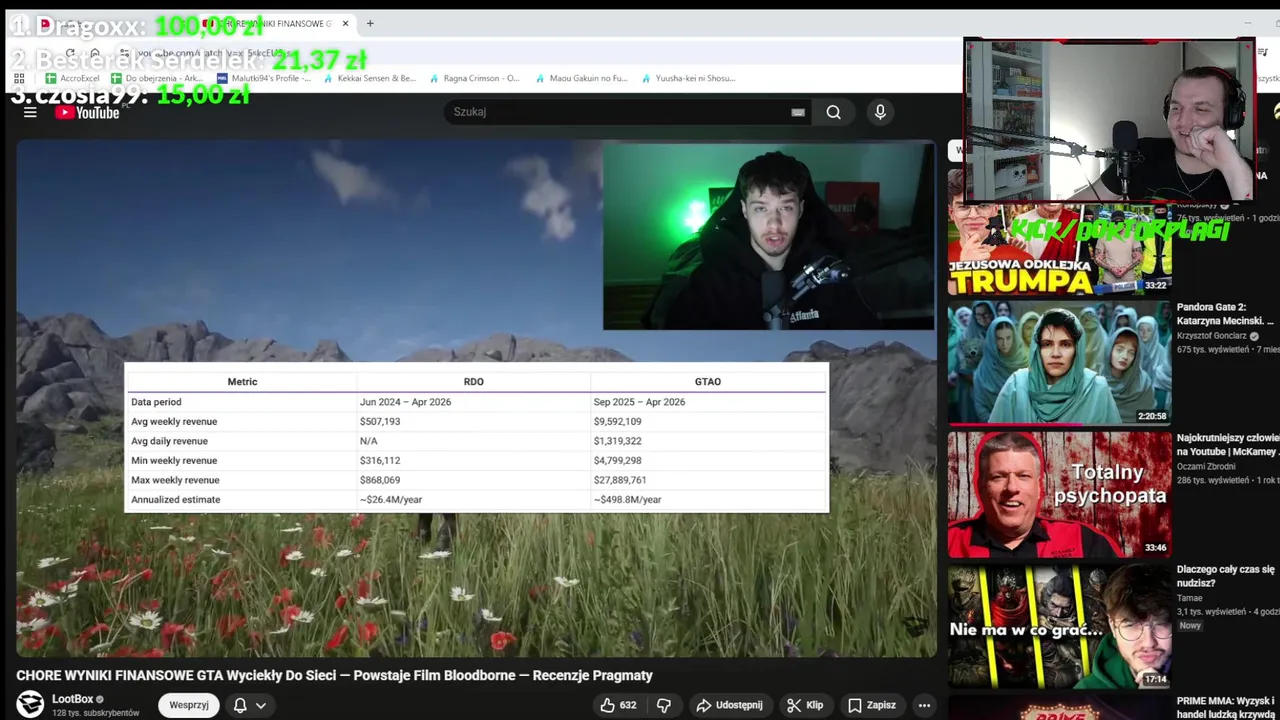Open Pandora Gate 2 video title
This screenshot has height=720, width=1280.
[1225, 314]
